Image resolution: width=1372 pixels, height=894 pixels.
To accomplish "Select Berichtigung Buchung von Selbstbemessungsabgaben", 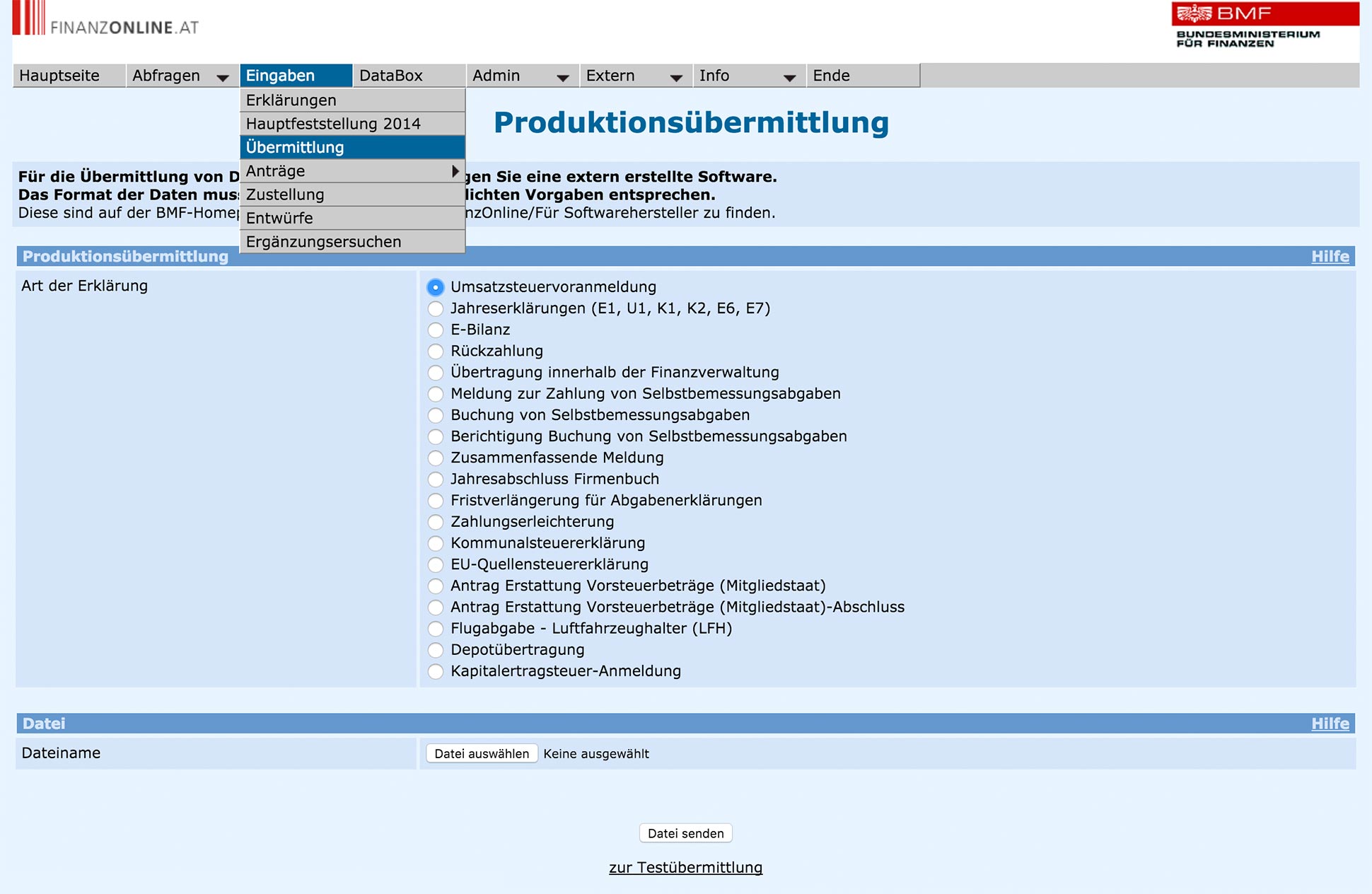I will pos(436,436).
